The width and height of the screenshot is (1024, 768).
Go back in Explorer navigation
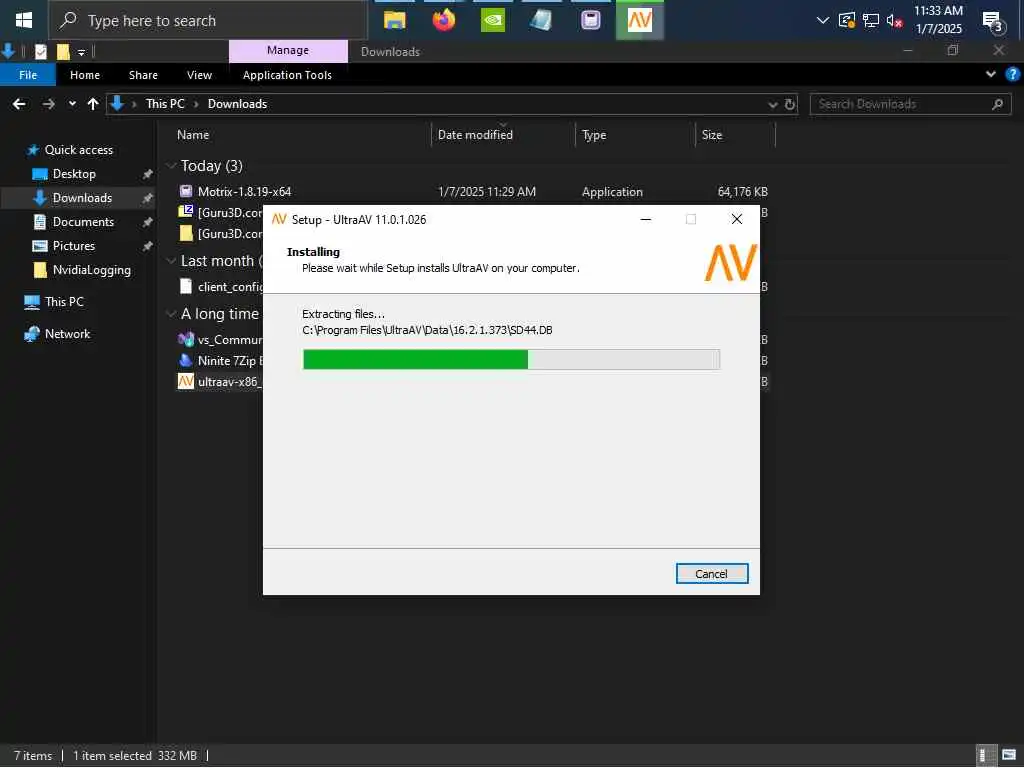click(x=20, y=104)
